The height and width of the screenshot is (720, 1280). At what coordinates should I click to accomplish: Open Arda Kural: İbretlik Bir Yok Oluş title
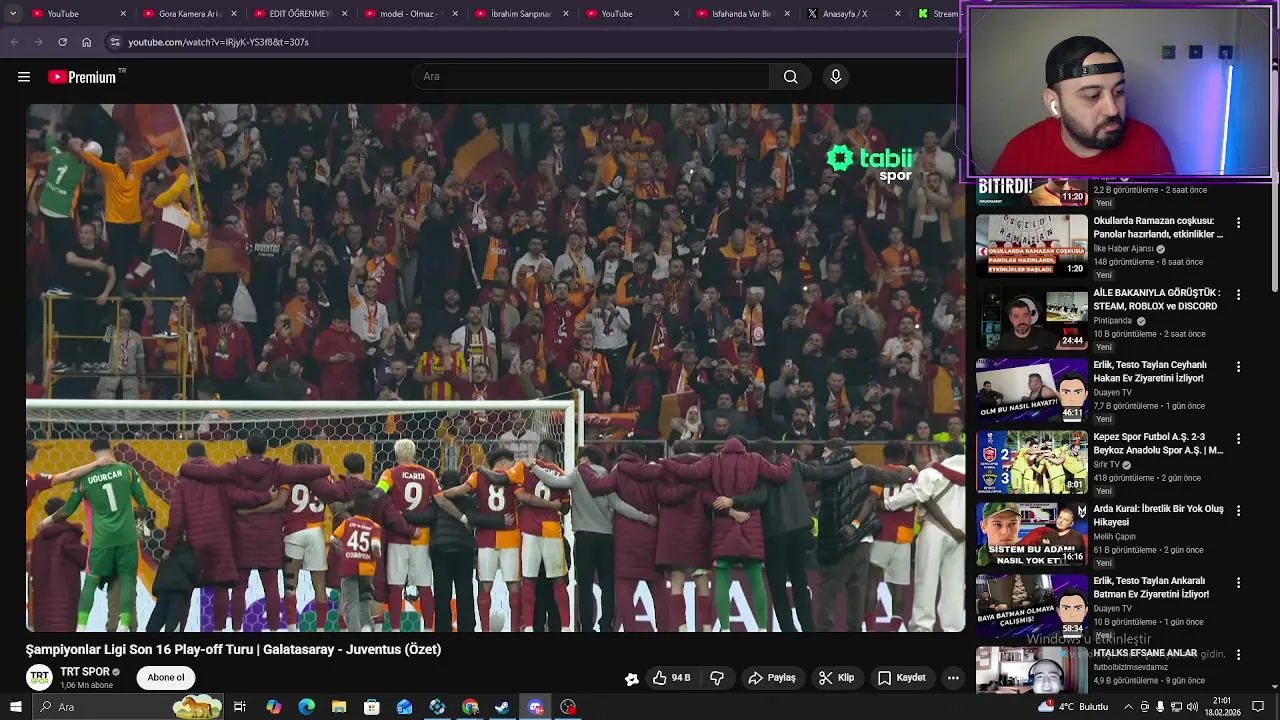pyautogui.click(x=1158, y=515)
